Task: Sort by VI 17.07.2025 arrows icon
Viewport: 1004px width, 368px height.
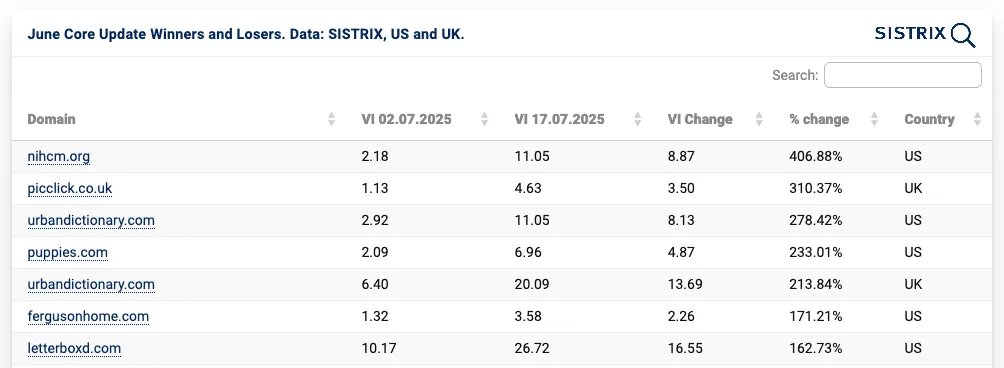Action: (638, 119)
